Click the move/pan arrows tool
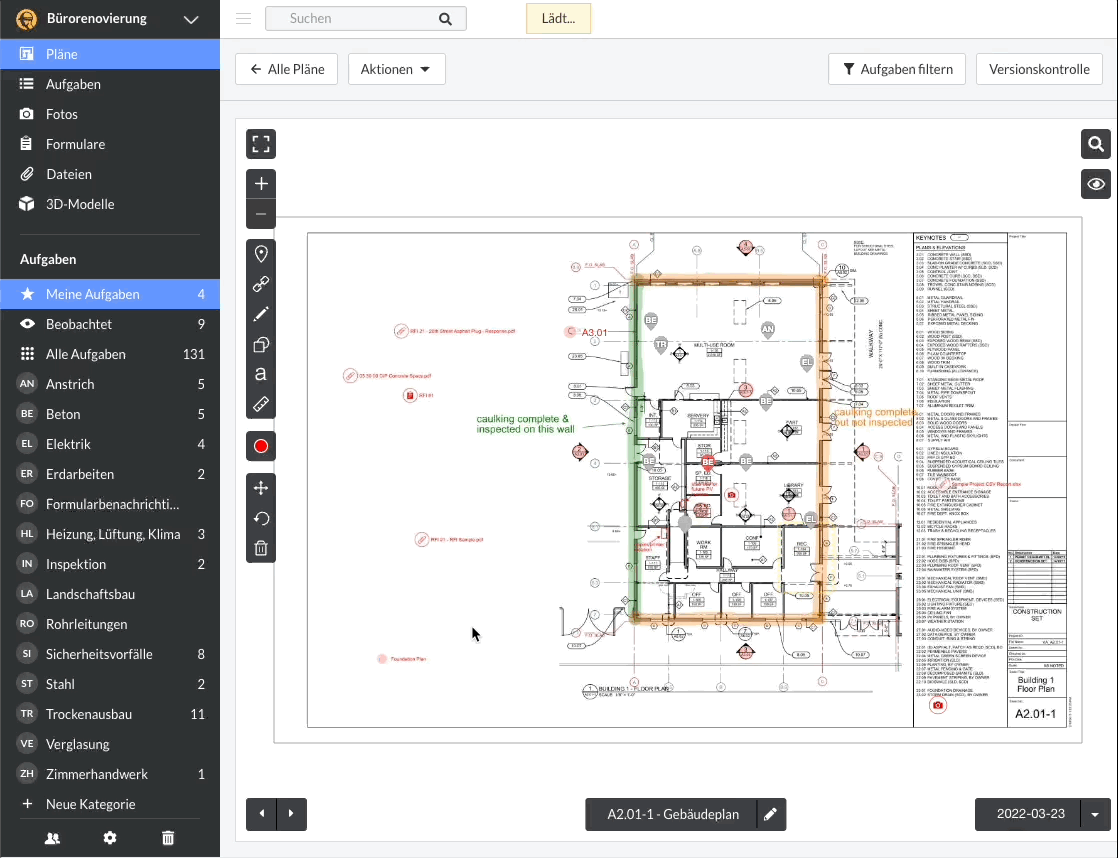 [261, 488]
